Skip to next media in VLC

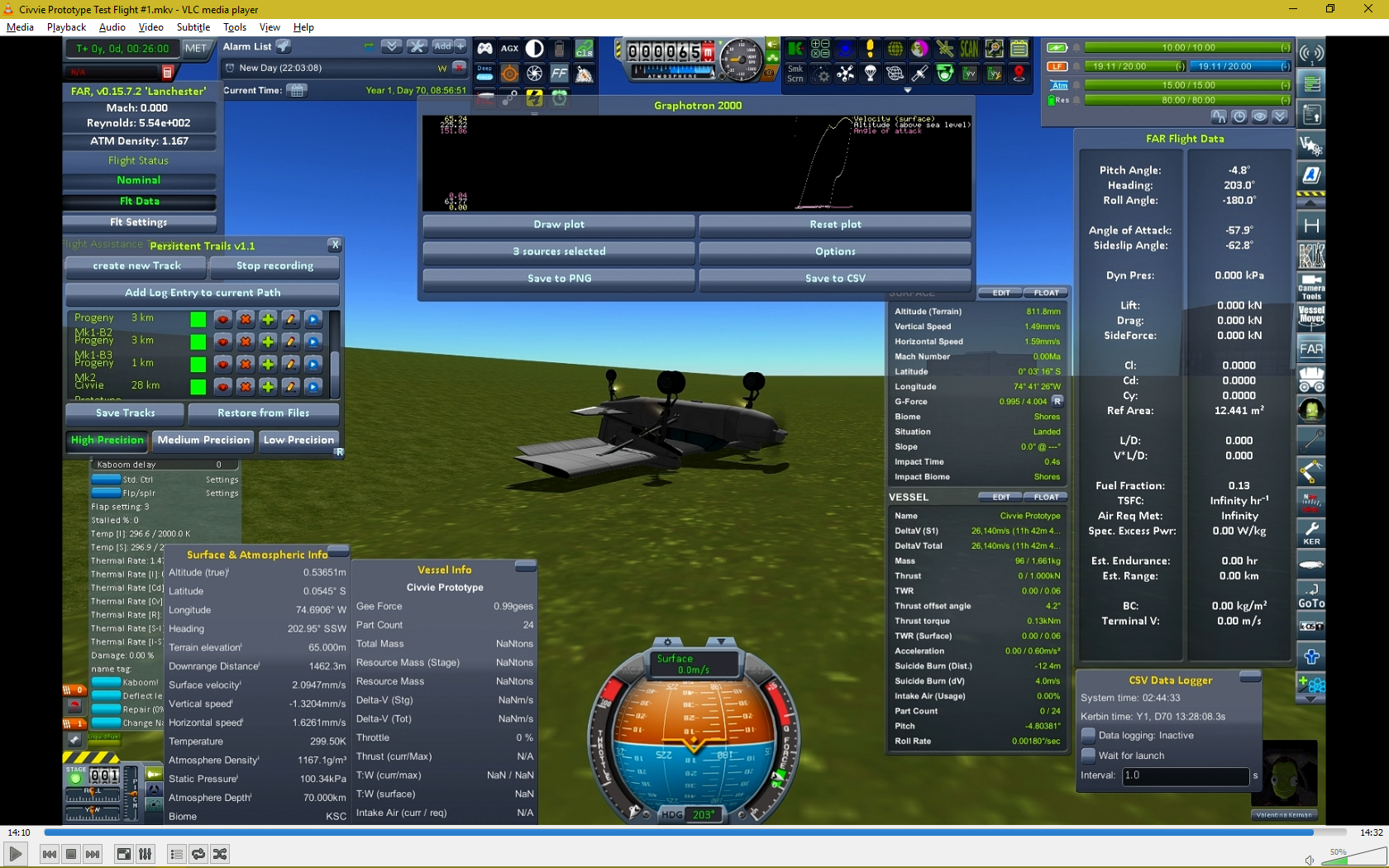pos(93,854)
